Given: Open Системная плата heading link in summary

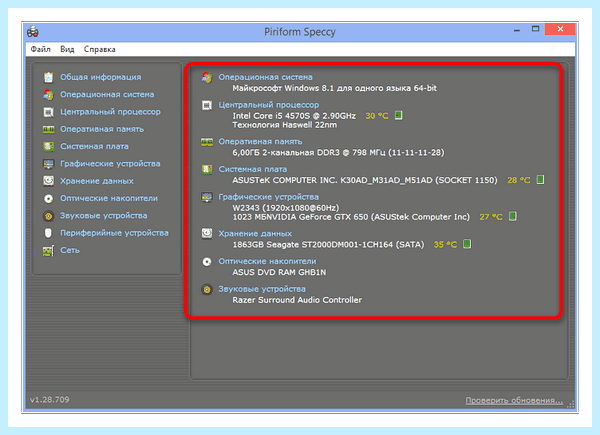Looking at the screenshot, I should [253, 169].
